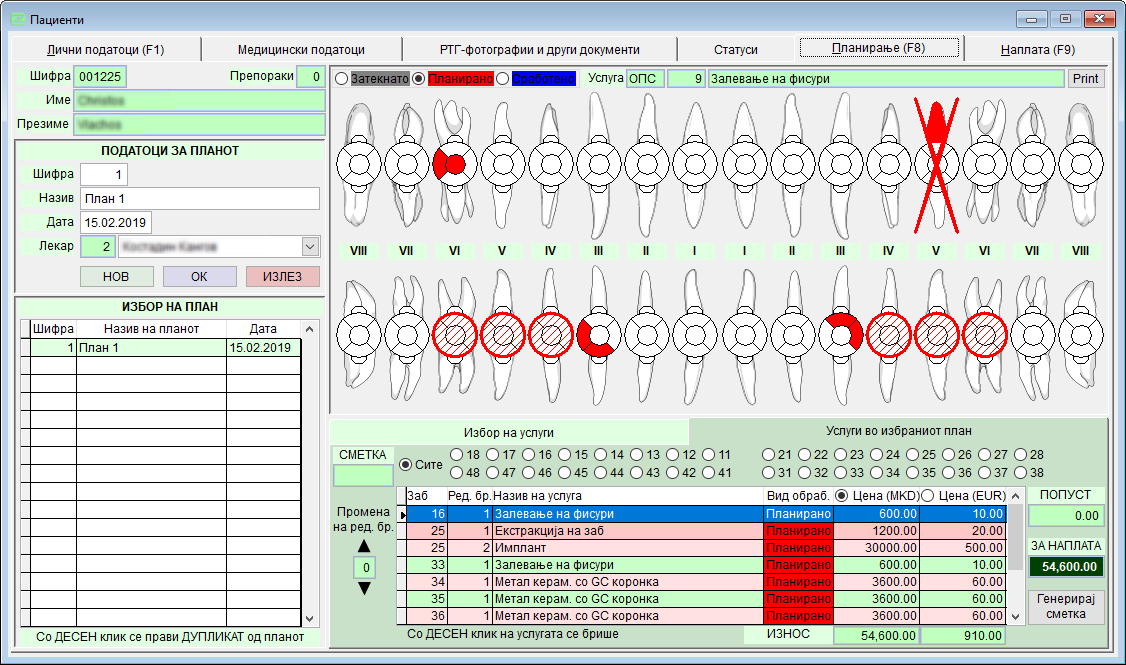The width and height of the screenshot is (1126, 665).
Task: Click lower right tooth III with red marking
Action: tap(840, 333)
